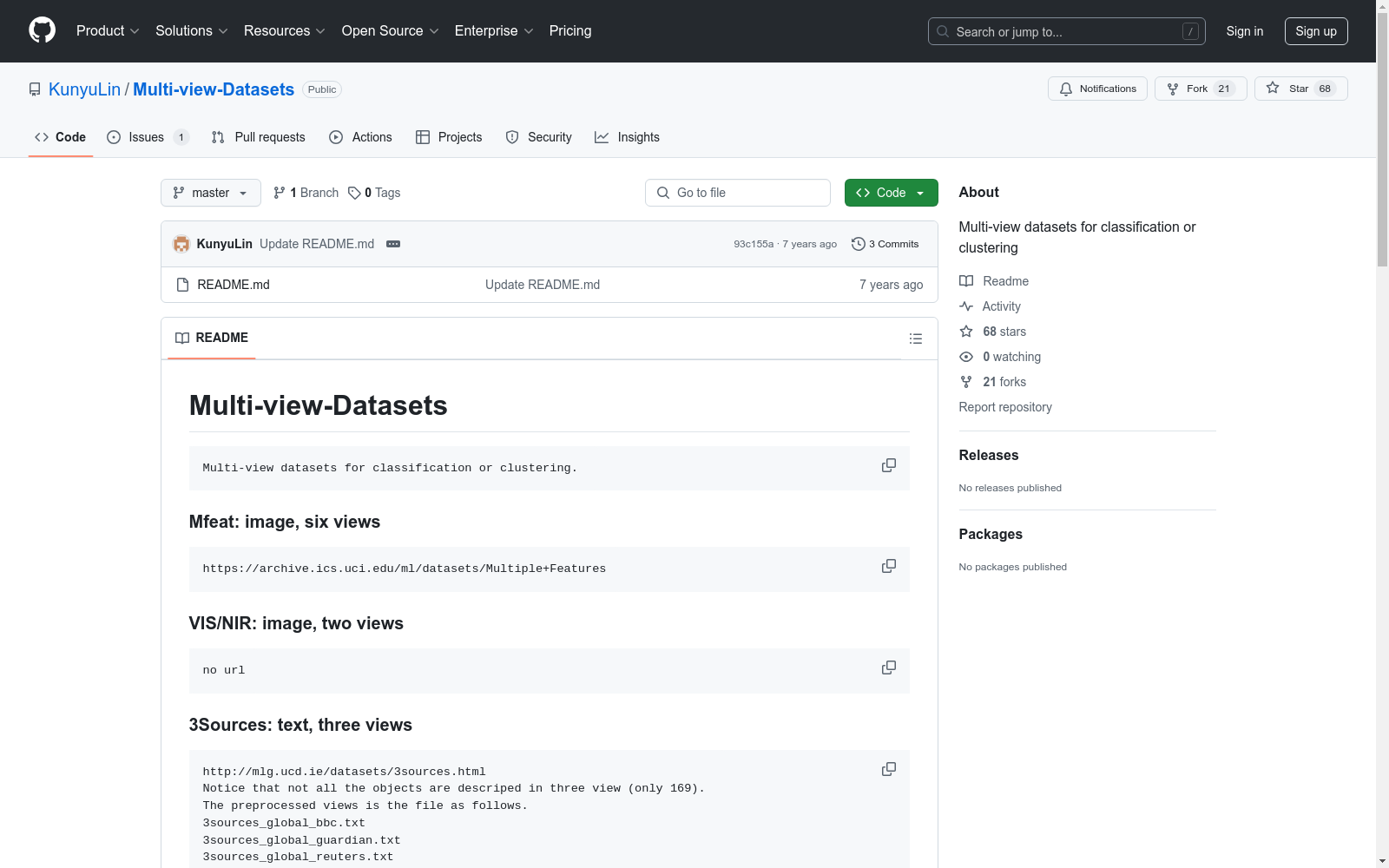The width and height of the screenshot is (1389, 868).
Task: Open the Actions tab
Action: coord(361,137)
